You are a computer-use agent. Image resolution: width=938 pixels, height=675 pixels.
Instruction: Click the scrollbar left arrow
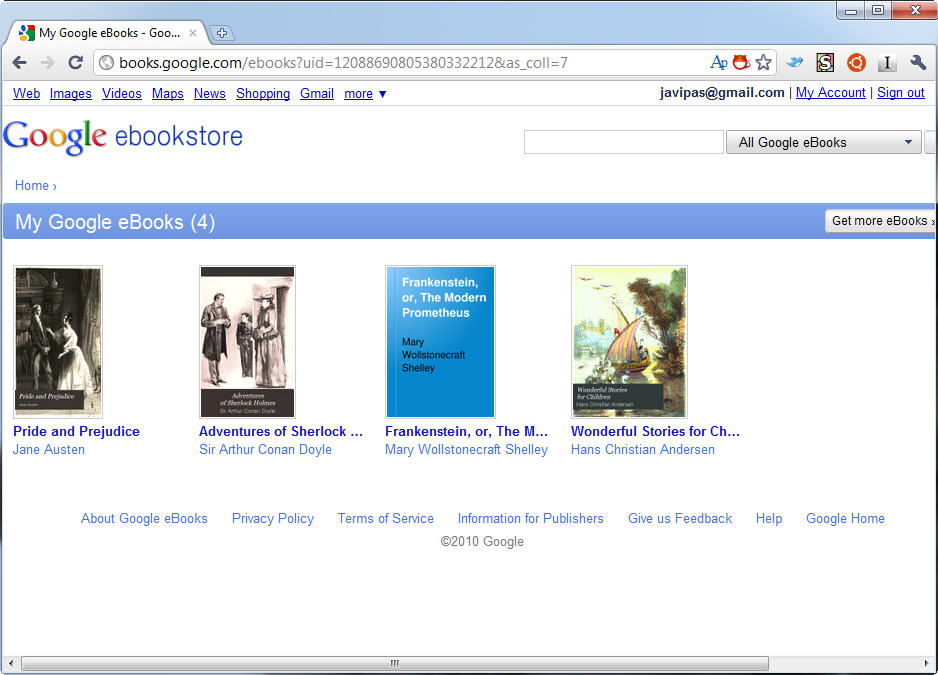click(x=10, y=663)
